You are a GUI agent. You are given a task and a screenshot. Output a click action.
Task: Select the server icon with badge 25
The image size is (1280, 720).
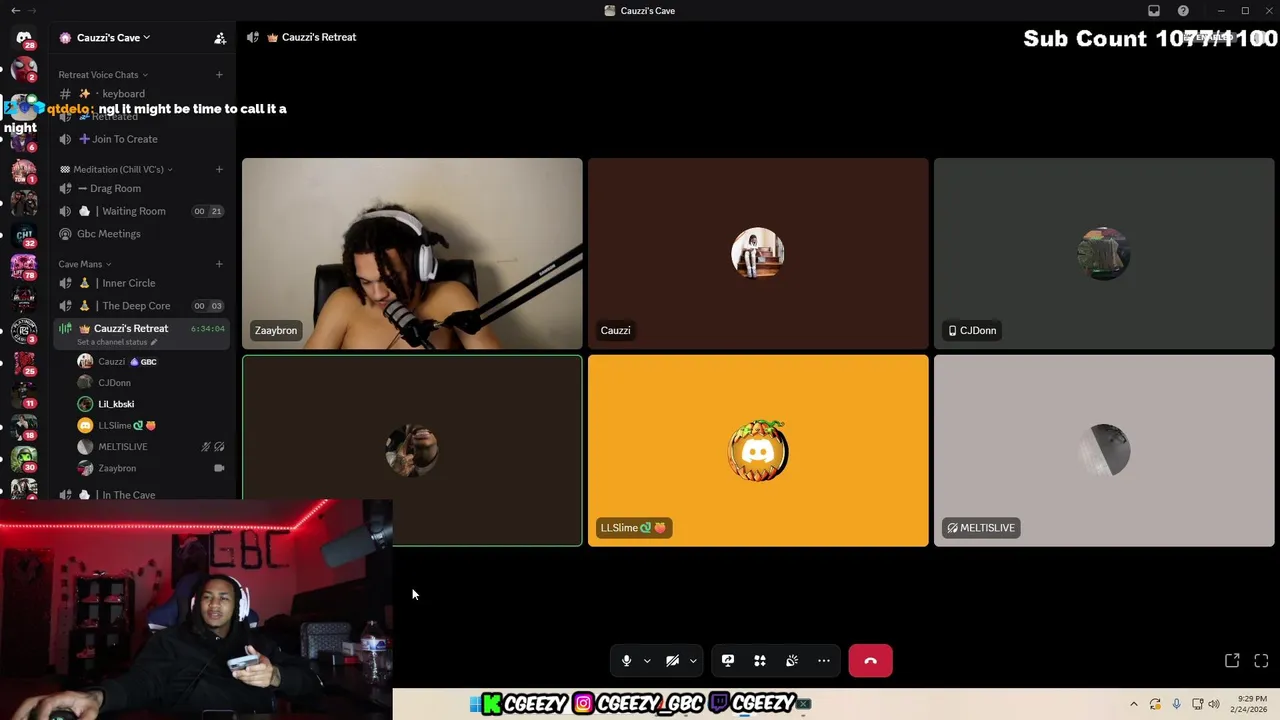click(x=24, y=362)
